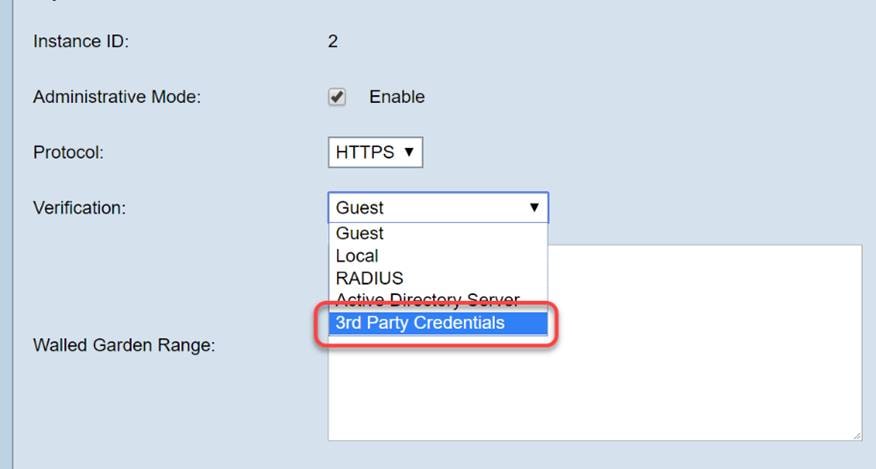Click the Protocol dropdown arrow
Screen dimensions: 876x469
(409, 153)
